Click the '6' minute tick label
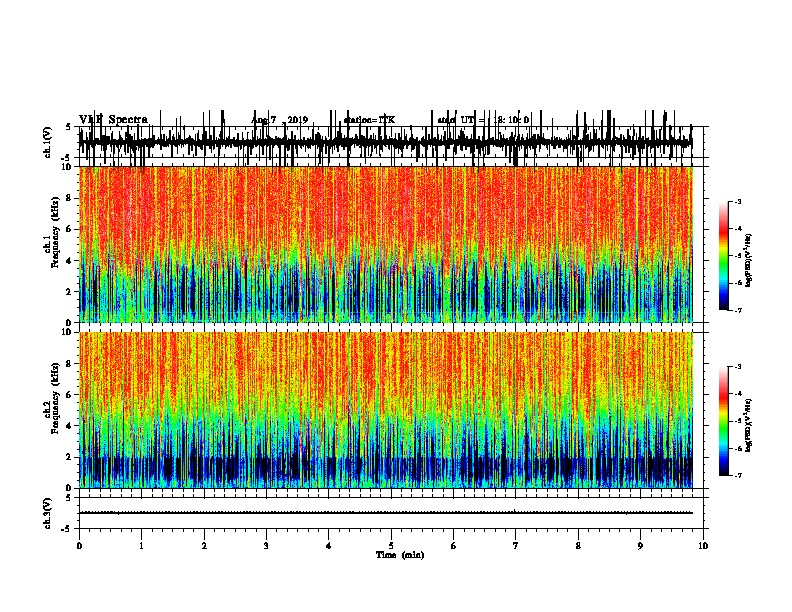This screenshot has height=612, width=792. point(454,546)
